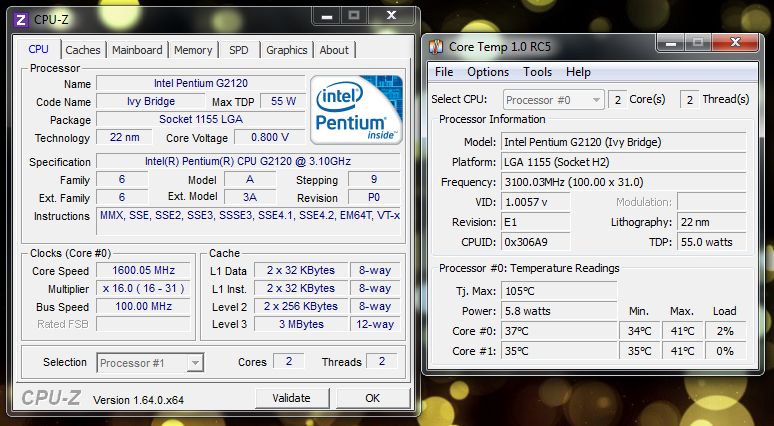Screen dimensions: 774x426
Task: Click the Core #1 load 0% value
Action: pos(726,351)
